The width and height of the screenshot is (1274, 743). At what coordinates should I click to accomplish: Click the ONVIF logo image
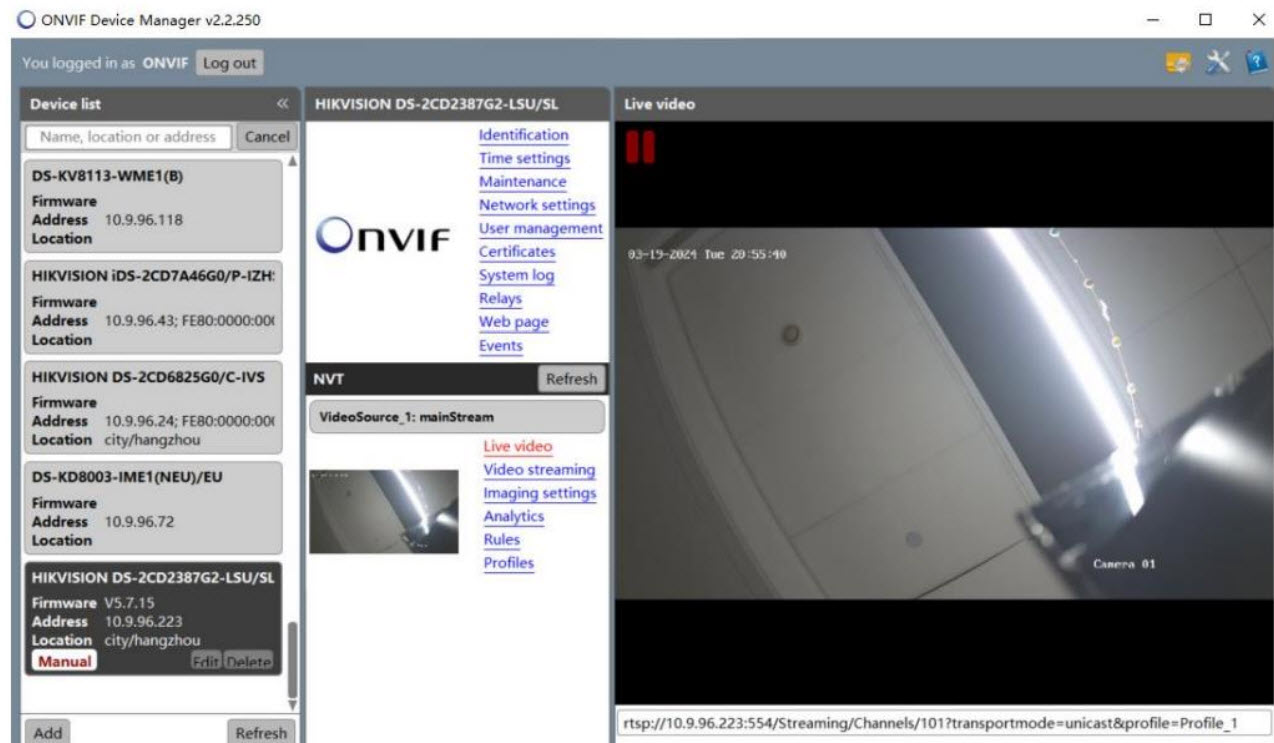pyautogui.click(x=384, y=238)
